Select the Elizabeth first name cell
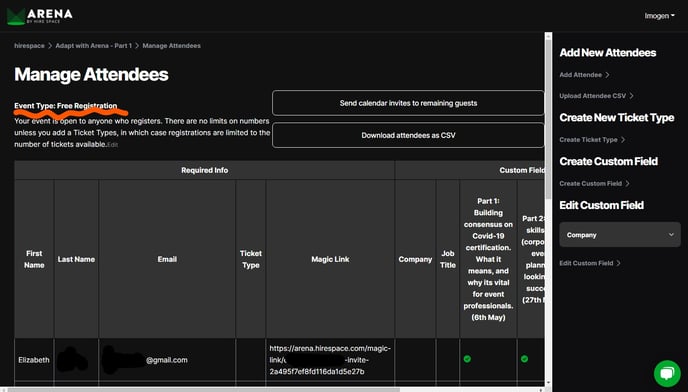 34,360
